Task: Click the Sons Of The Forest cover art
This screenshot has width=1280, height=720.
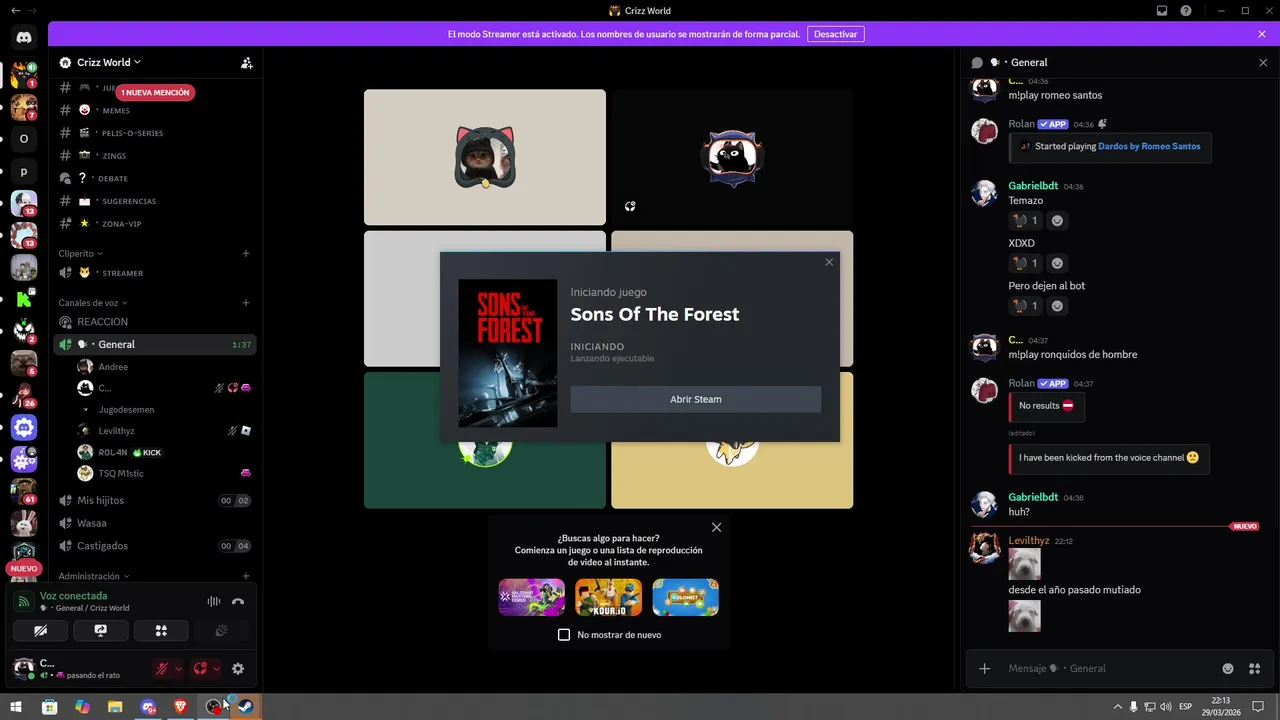Action: coord(508,353)
